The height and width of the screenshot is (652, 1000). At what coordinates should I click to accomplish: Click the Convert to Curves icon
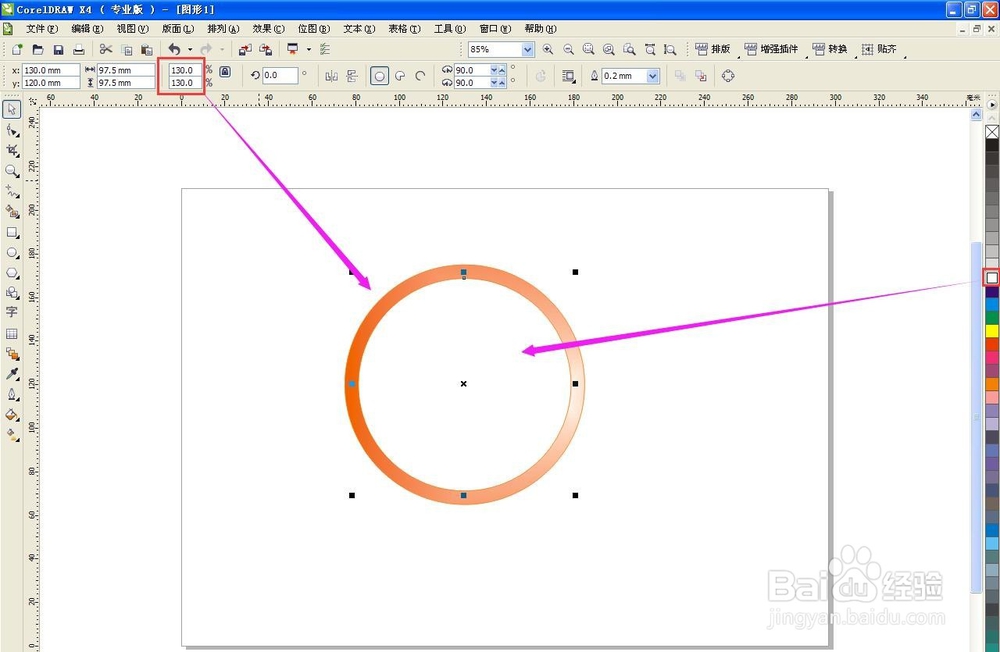pyautogui.click(x=728, y=76)
